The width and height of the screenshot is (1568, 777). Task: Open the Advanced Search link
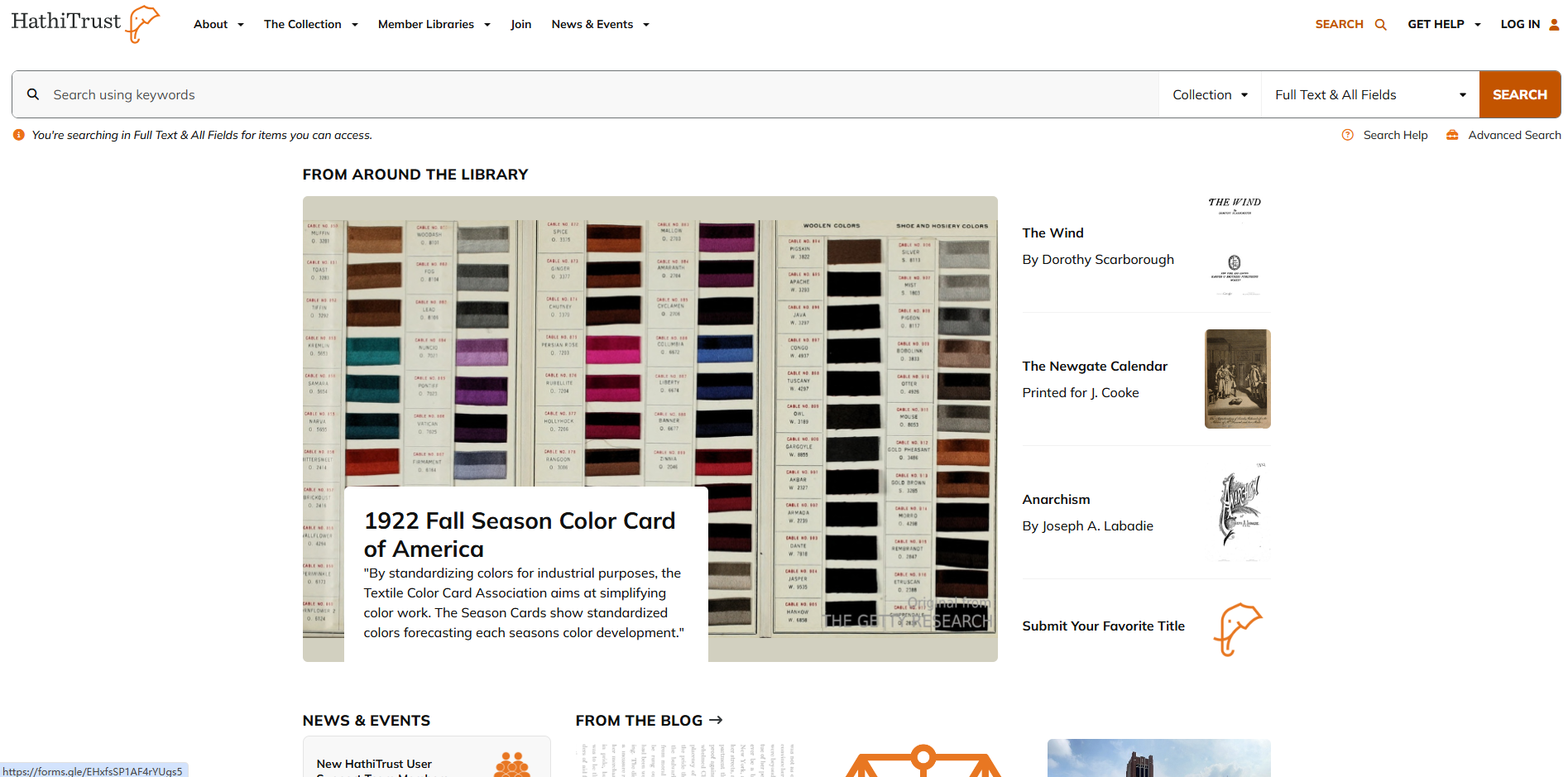tap(1514, 135)
